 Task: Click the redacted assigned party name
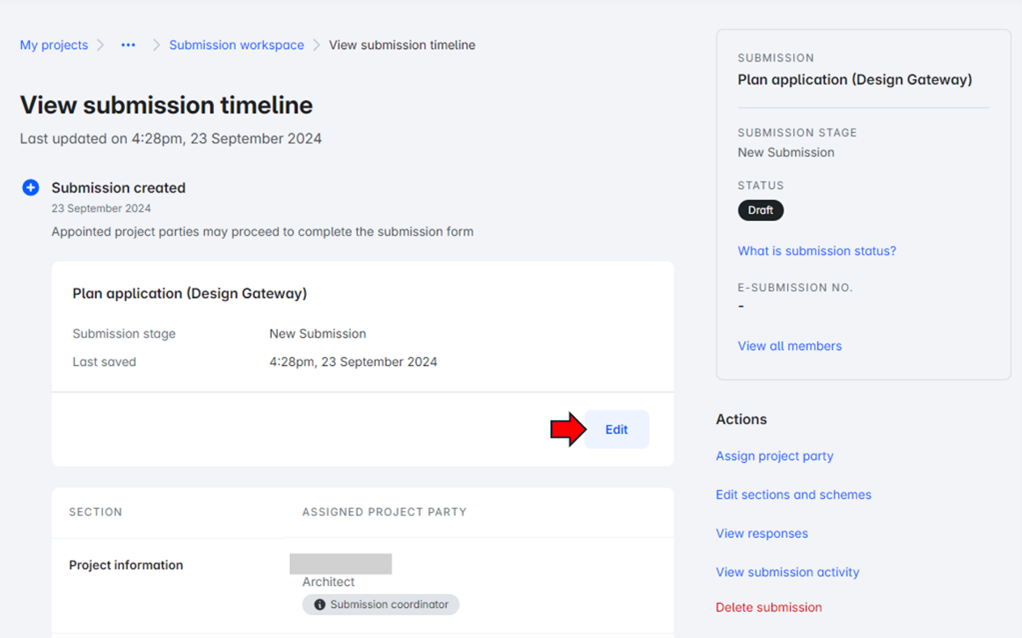coord(340,564)
